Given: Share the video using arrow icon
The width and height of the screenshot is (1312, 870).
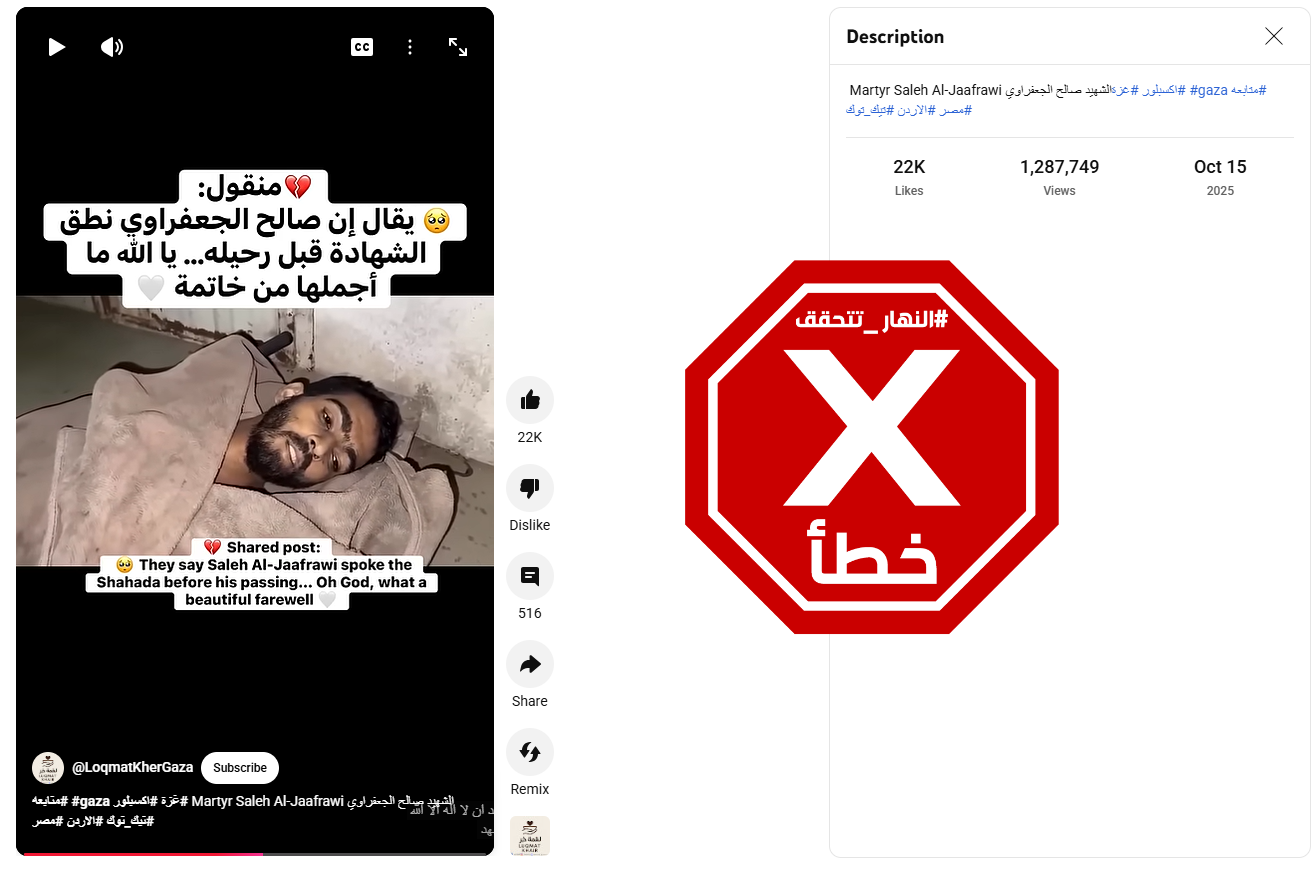Looking at the screenshot, I should [x=530, y=664].
